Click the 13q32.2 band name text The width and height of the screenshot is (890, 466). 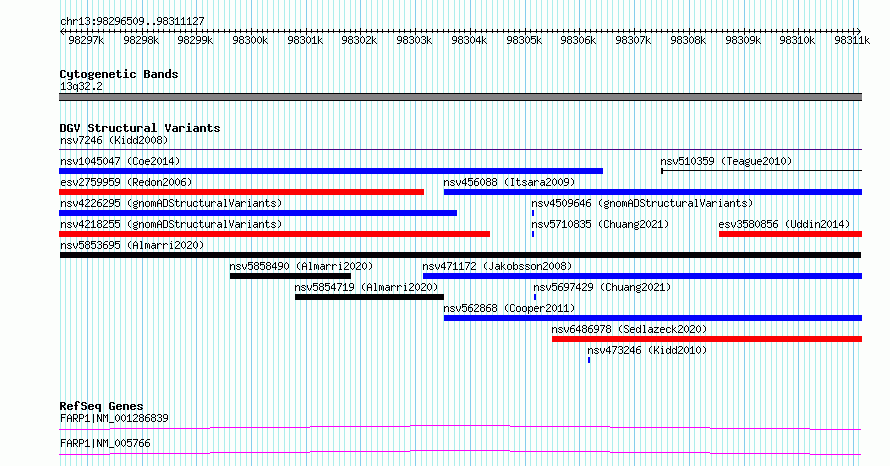pos(81,86)
